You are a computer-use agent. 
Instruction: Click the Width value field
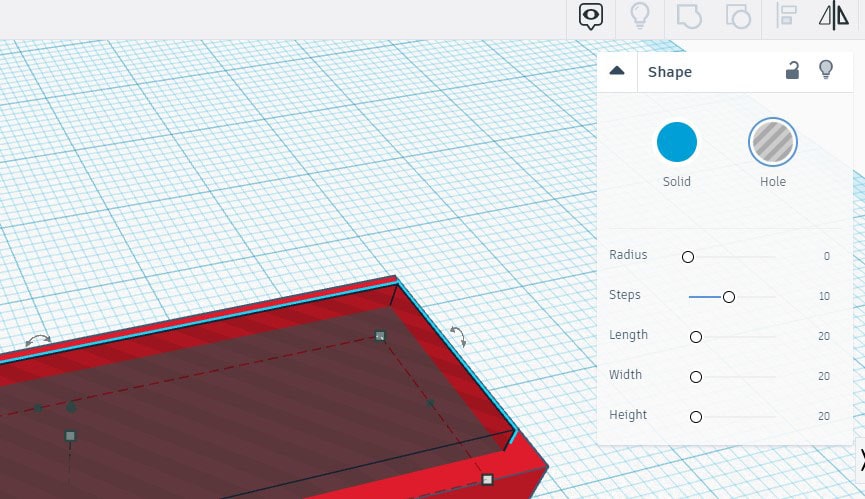[x=823, y=376]
